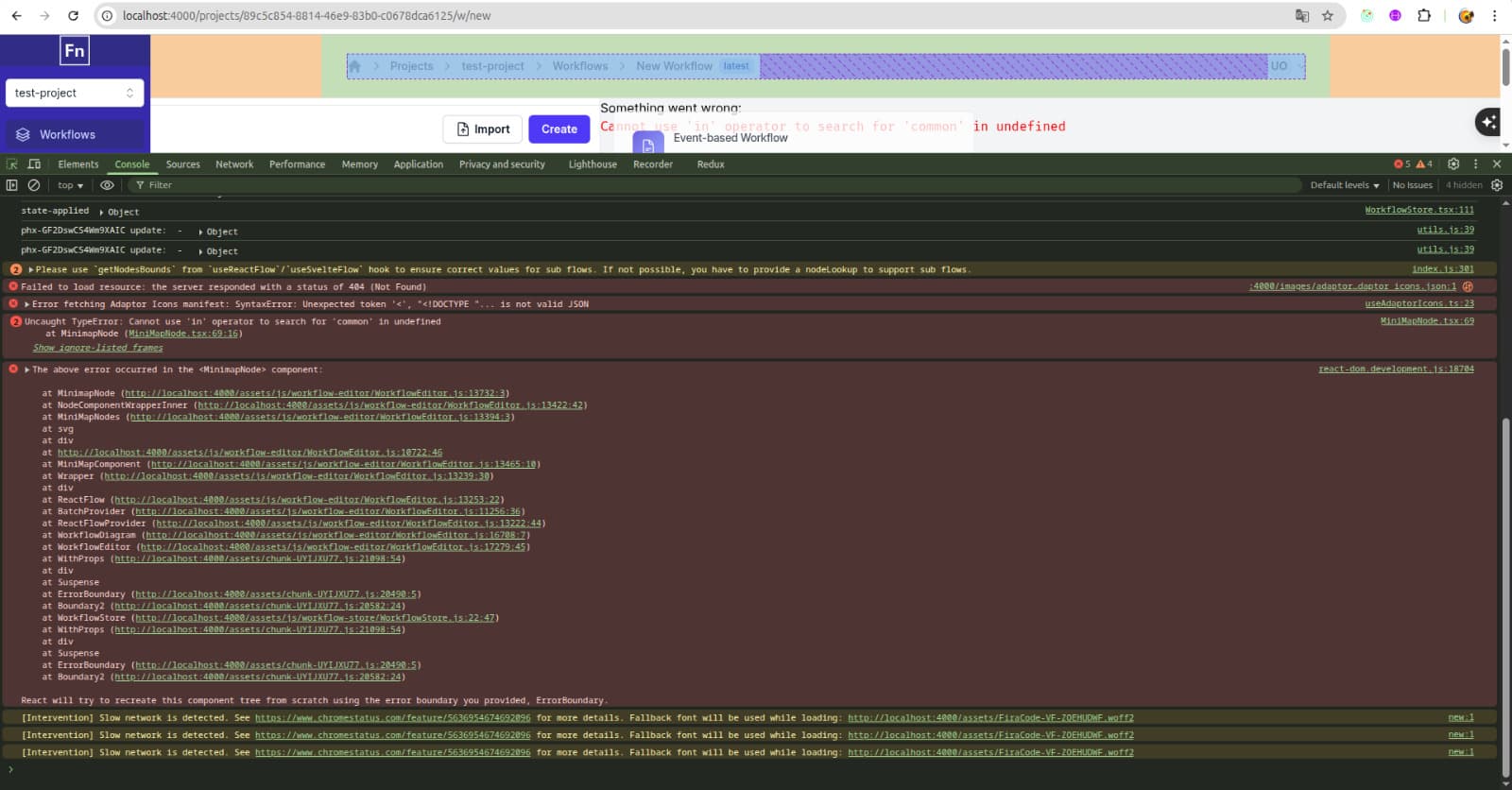Open the WorkflowStore.tsx:111 source link
1512x790 pixels.
coord(1419,210)
